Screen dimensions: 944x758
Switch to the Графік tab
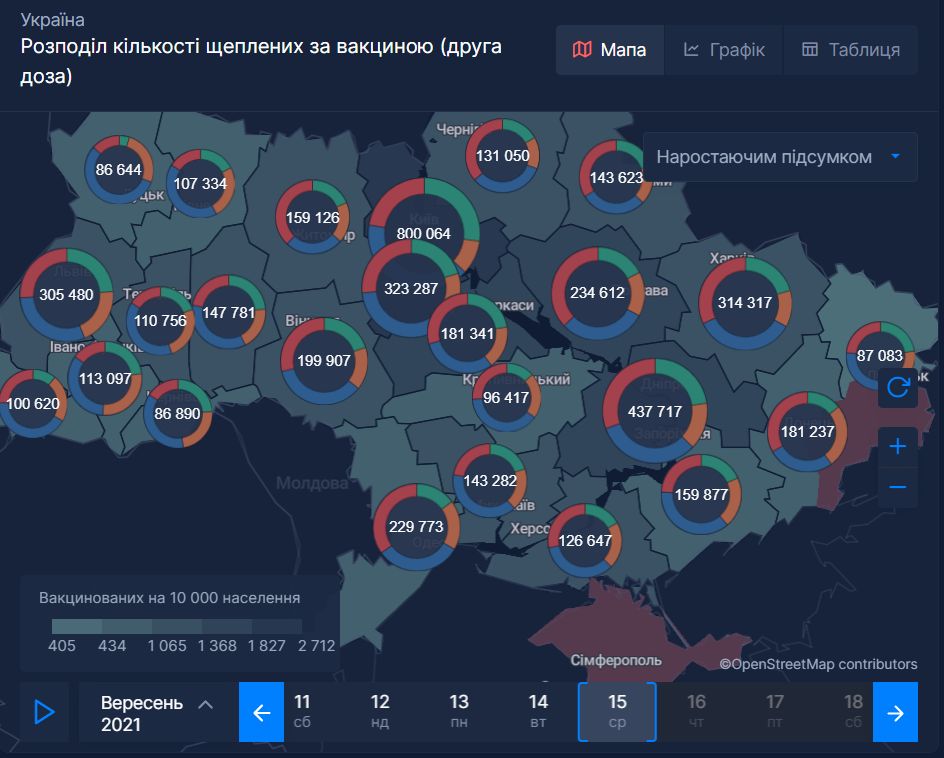(x=724, y=50)
